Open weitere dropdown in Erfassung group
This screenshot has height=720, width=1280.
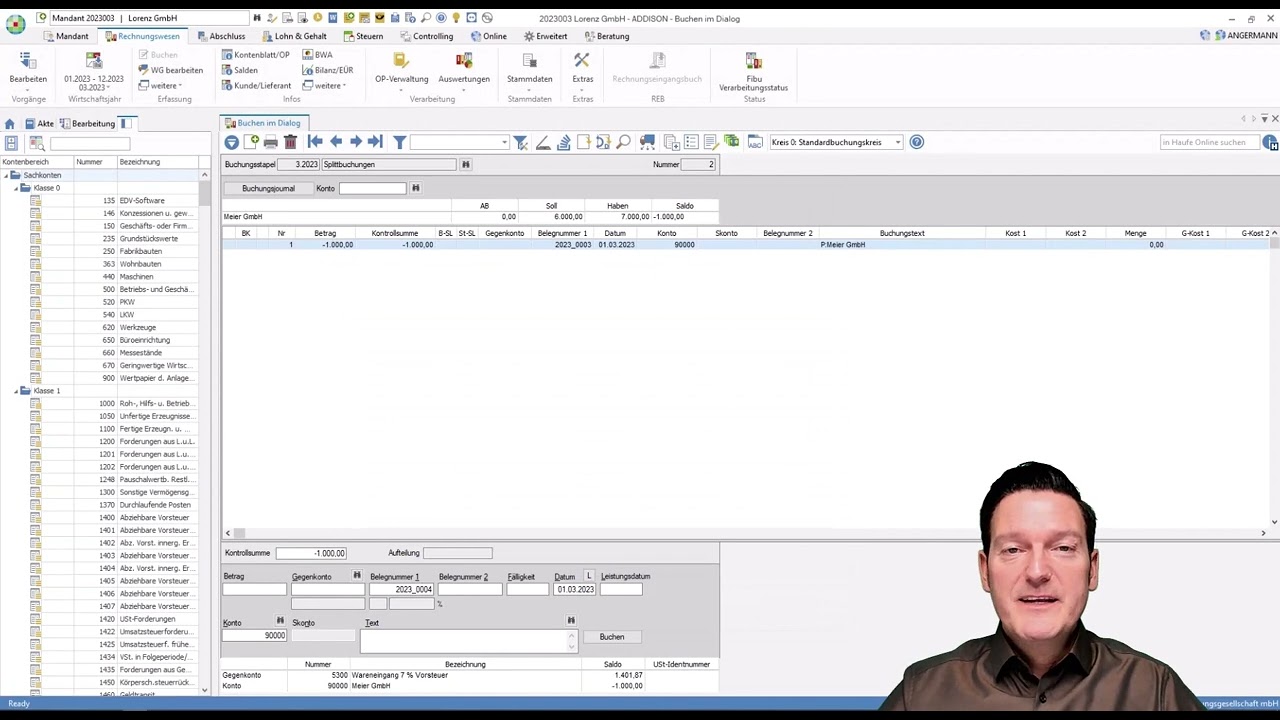click(x=160, y=85)
